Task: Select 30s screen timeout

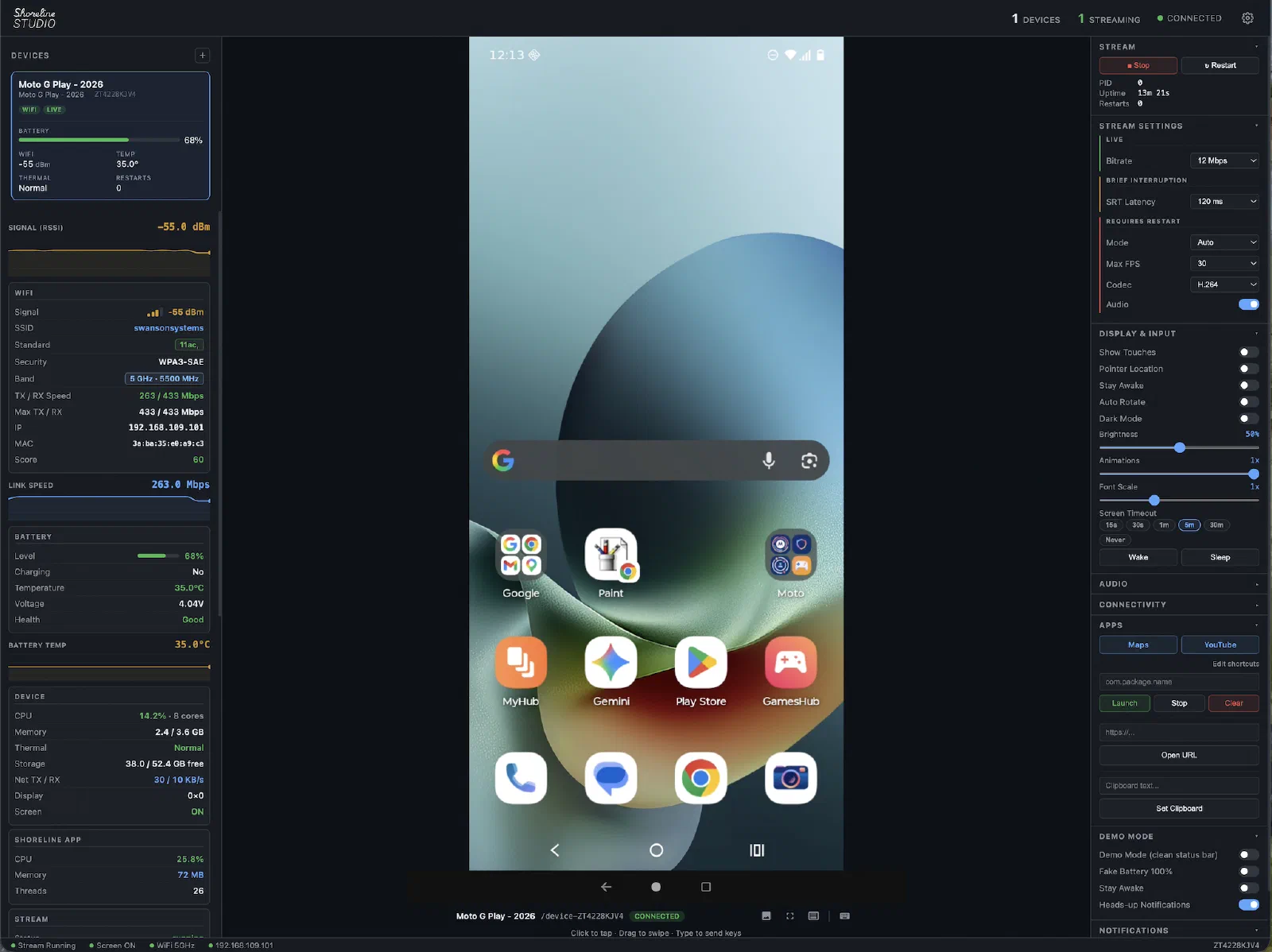Action: click(1138, 525)
